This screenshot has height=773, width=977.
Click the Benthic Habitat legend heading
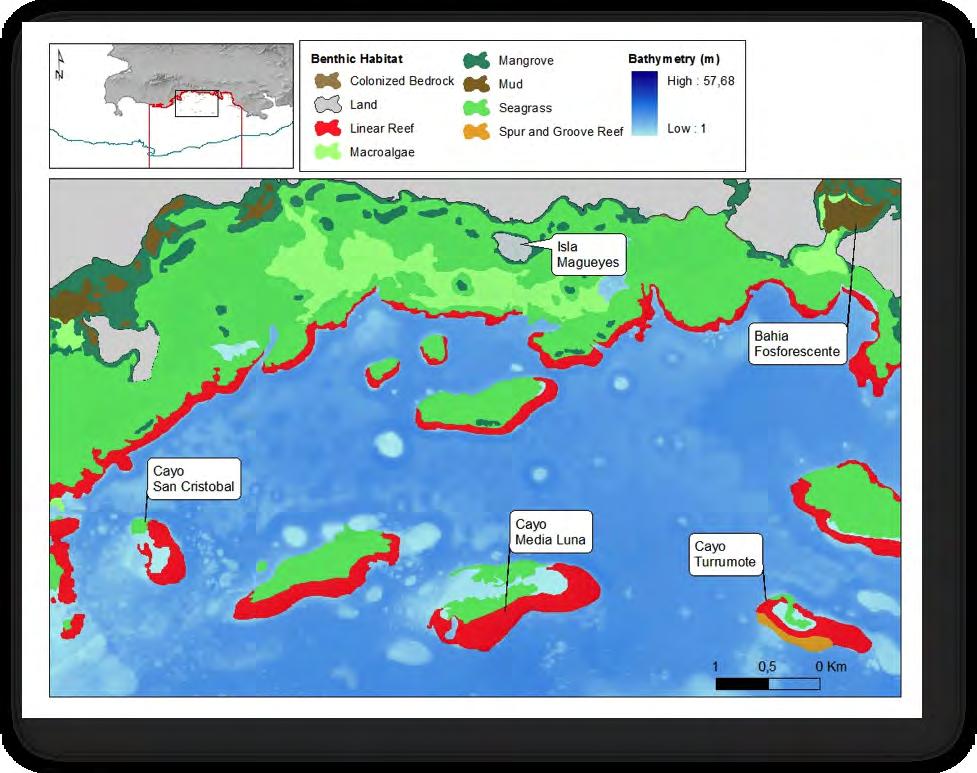click(357, 59)
